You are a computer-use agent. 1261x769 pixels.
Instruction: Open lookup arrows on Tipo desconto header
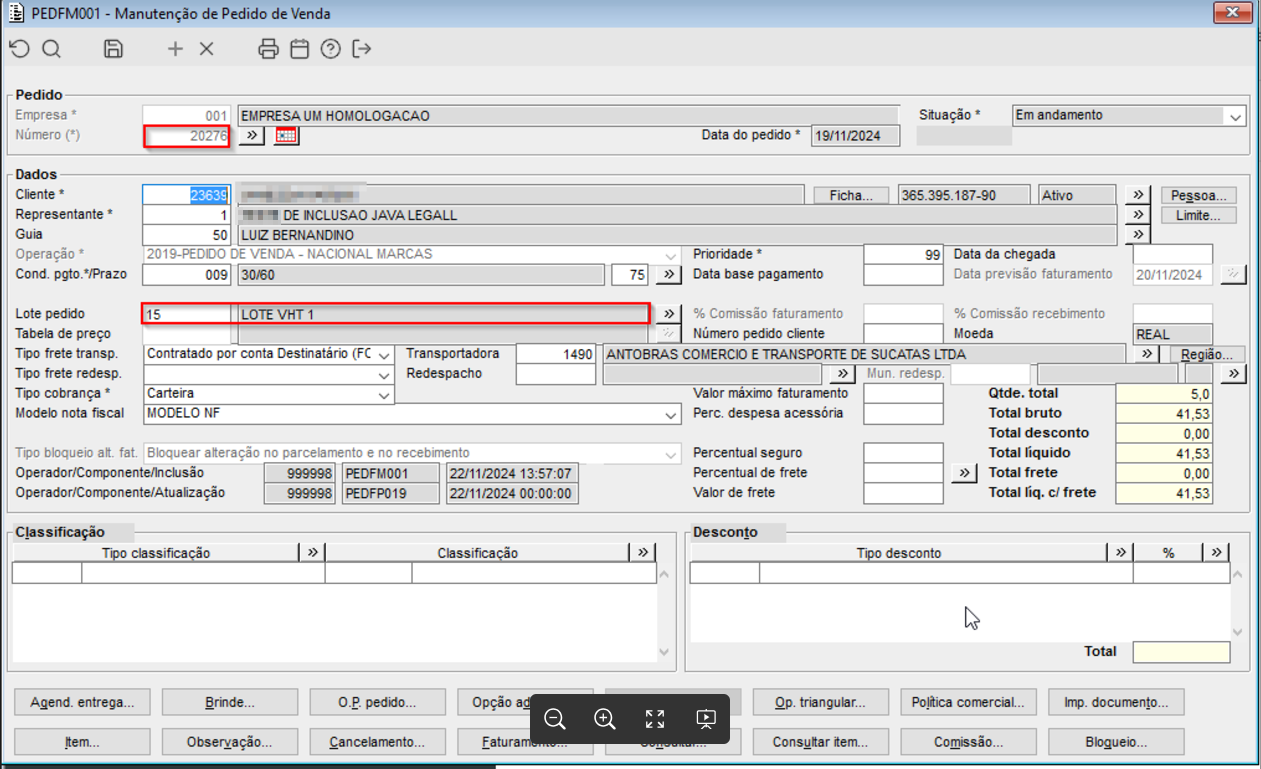1120,553
